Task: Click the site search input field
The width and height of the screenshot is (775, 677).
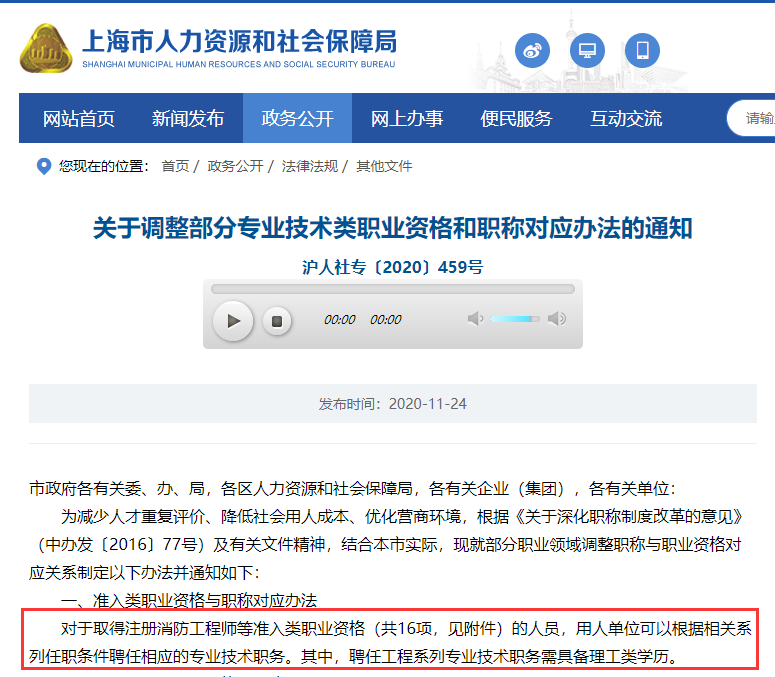Action: coord(755,119)
